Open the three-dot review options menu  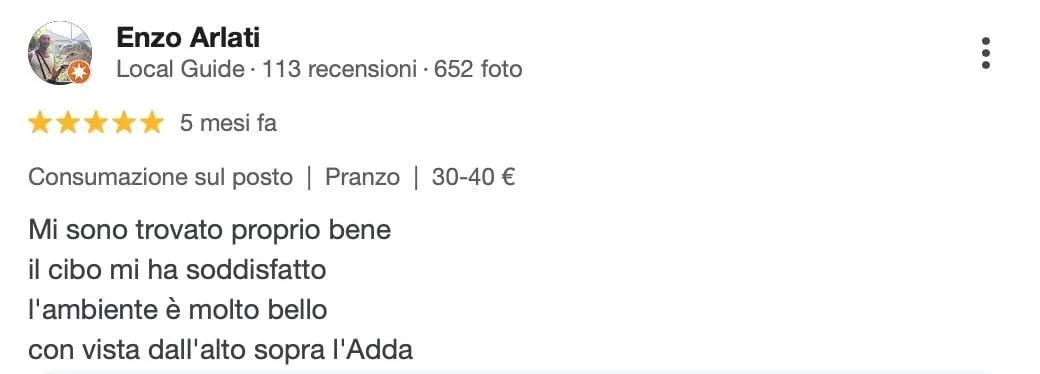pos(986,53)
